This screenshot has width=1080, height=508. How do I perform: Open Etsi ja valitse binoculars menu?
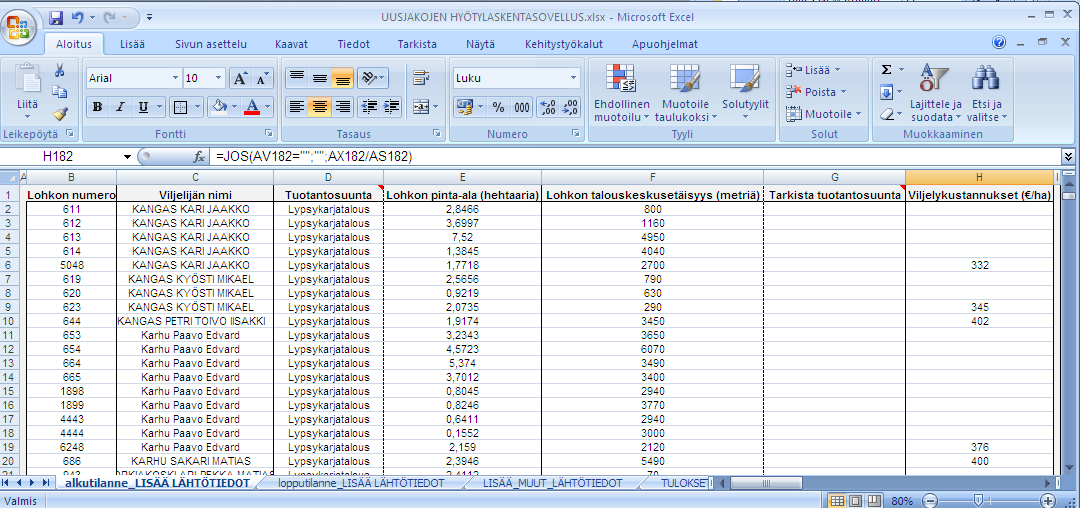coord(986,93)
